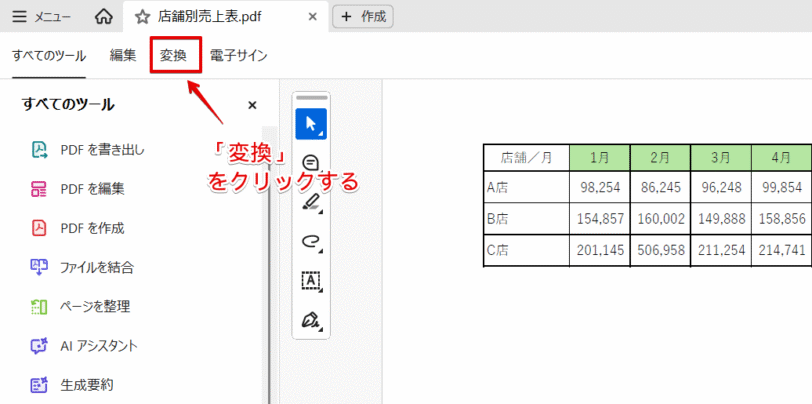Image resolution: width=812 pixels, height=404 pixels.
Task: Click the B店 row label
Action: 498,219
